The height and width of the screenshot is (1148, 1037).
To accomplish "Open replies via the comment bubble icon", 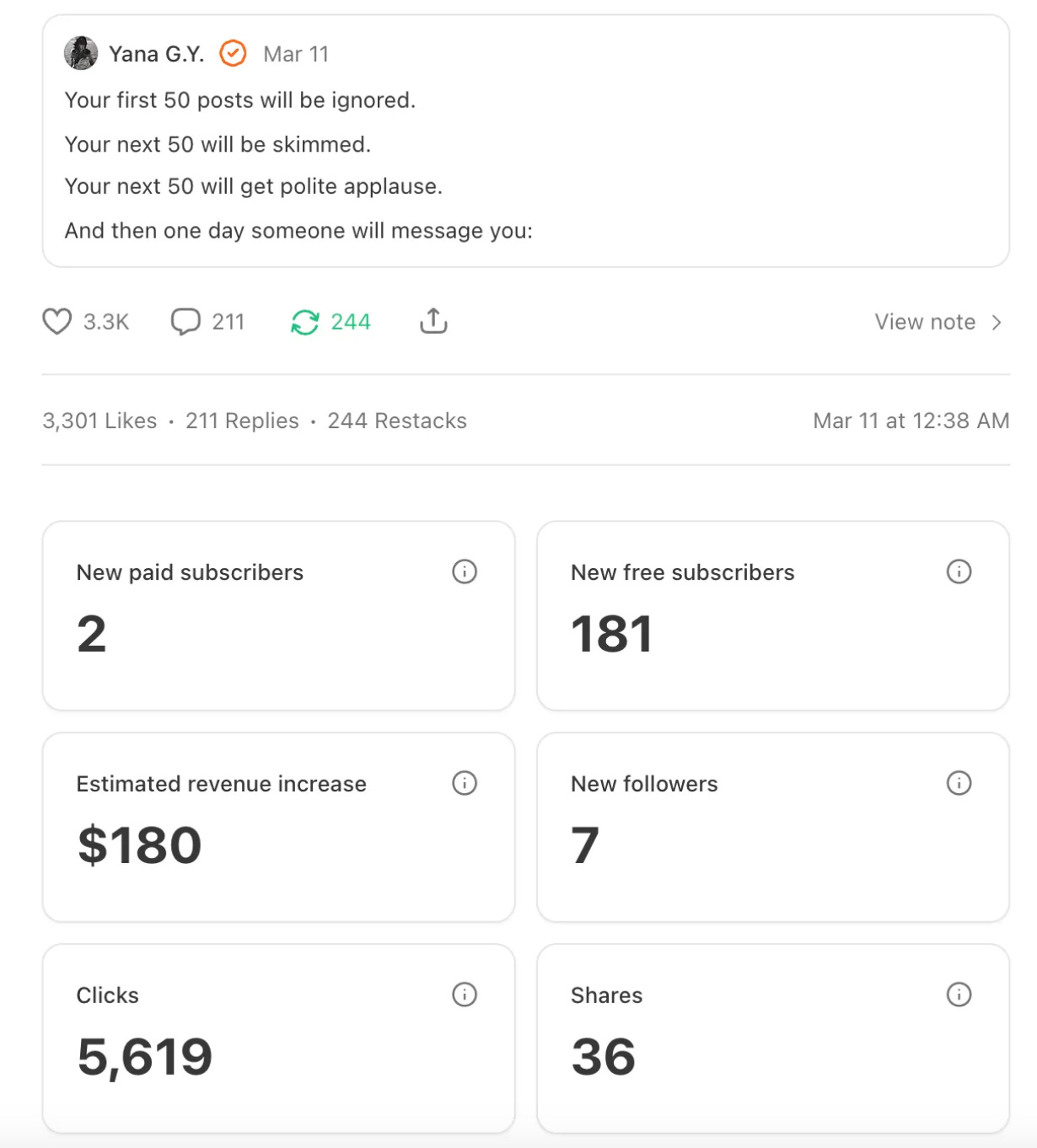I will pyautogui.click(x=185, y=321).
